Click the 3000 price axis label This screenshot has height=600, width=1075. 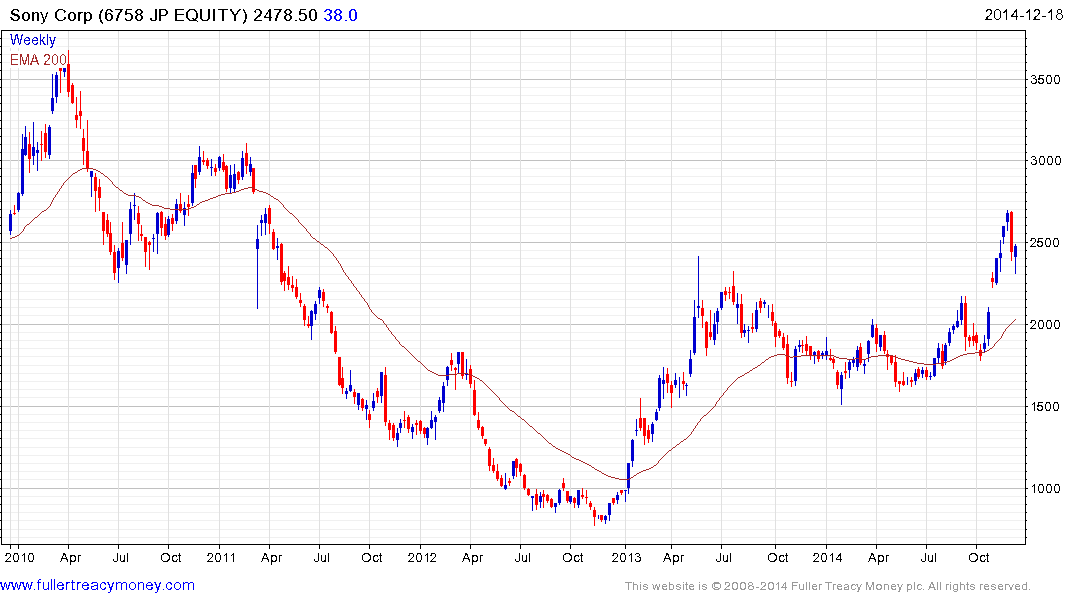1046,160
